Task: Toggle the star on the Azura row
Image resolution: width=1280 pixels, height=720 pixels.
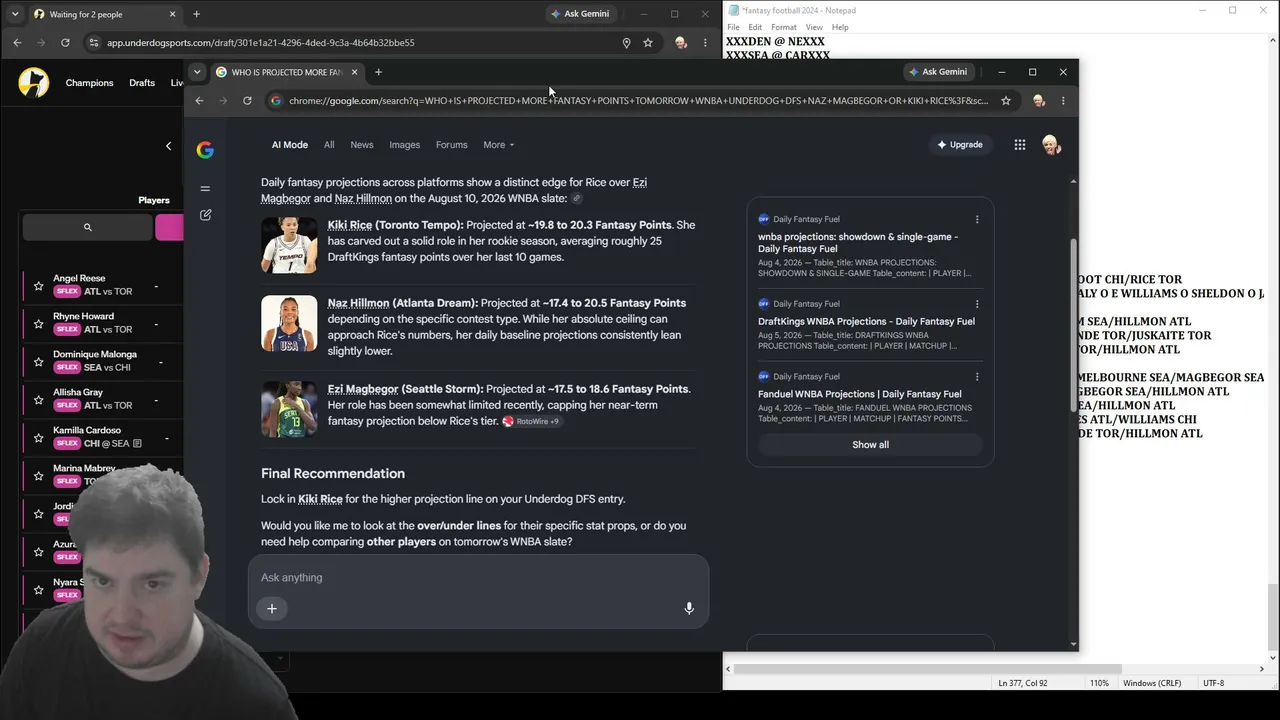Action: tap(38, 552)
